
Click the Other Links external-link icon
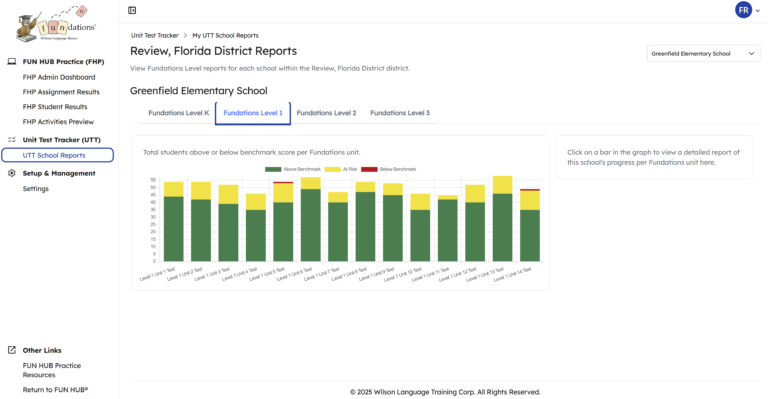(12, 350)
